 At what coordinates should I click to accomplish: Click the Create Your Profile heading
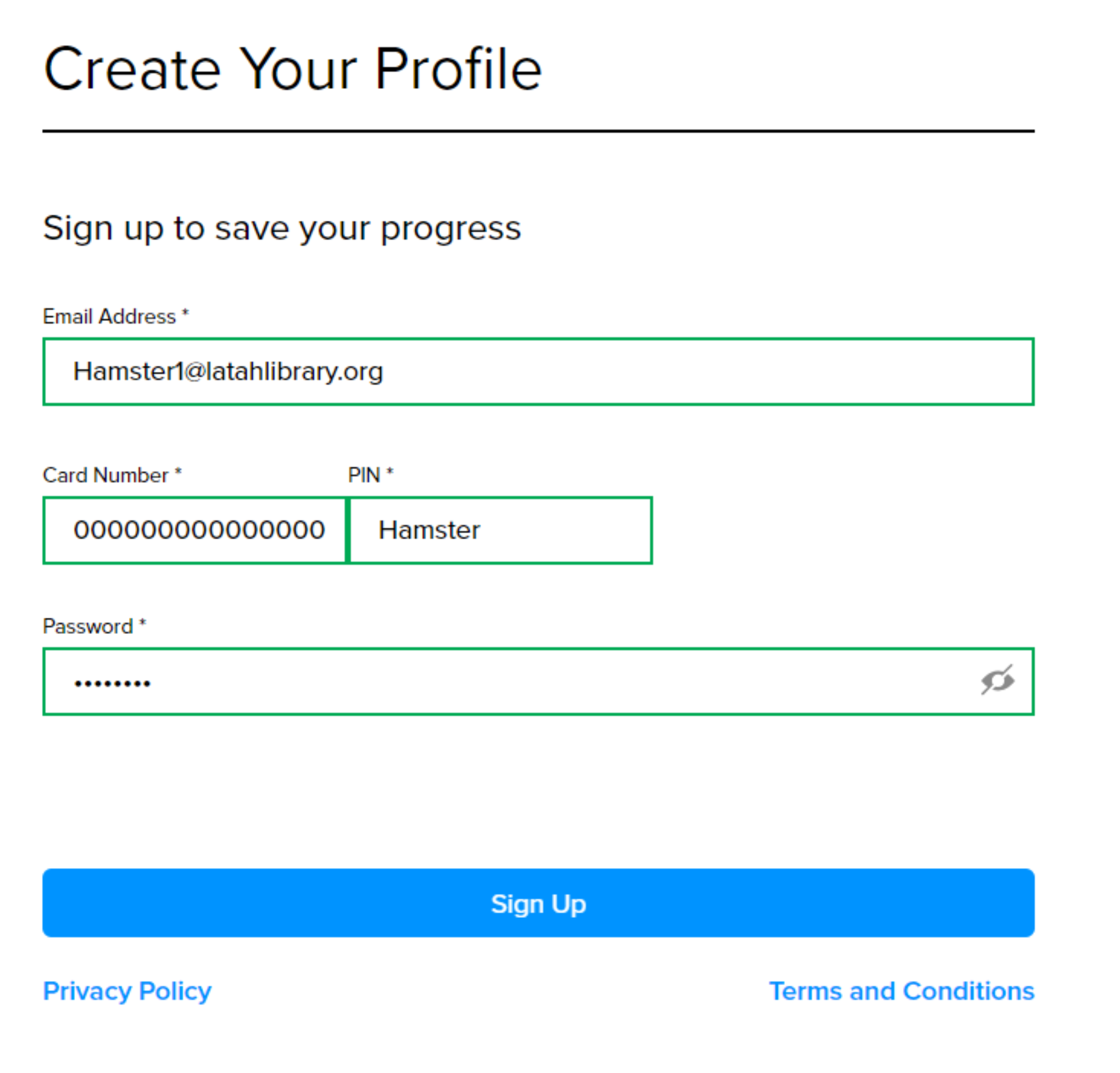tap(292, 69)
